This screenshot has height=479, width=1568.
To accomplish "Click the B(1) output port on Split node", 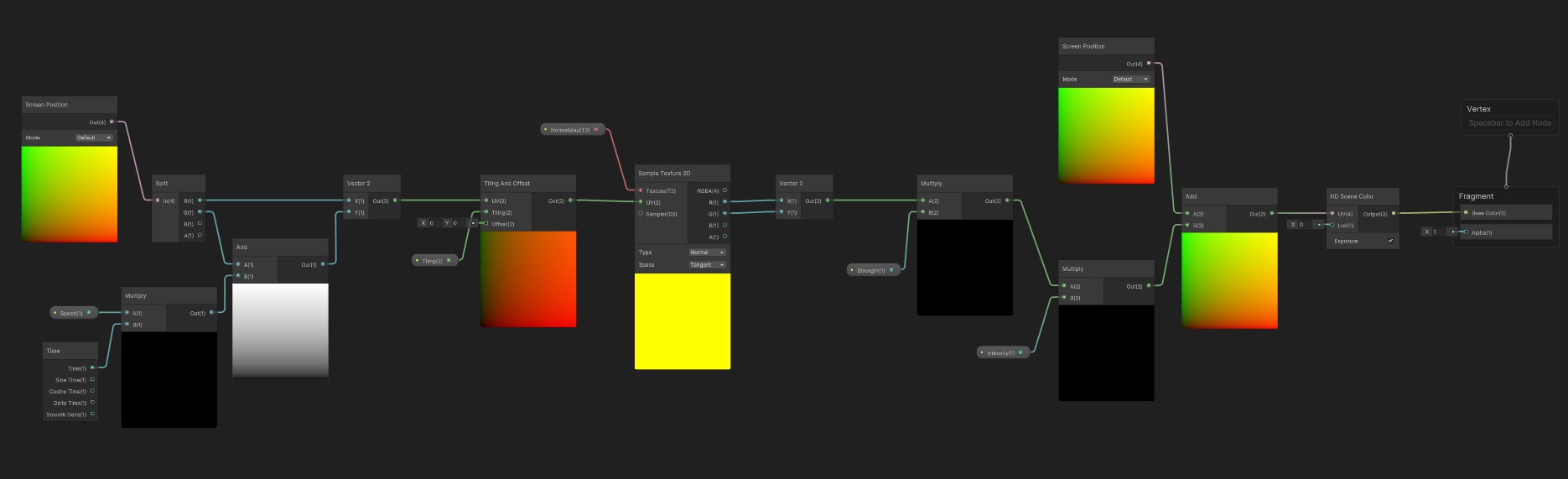I will (200, 224).
